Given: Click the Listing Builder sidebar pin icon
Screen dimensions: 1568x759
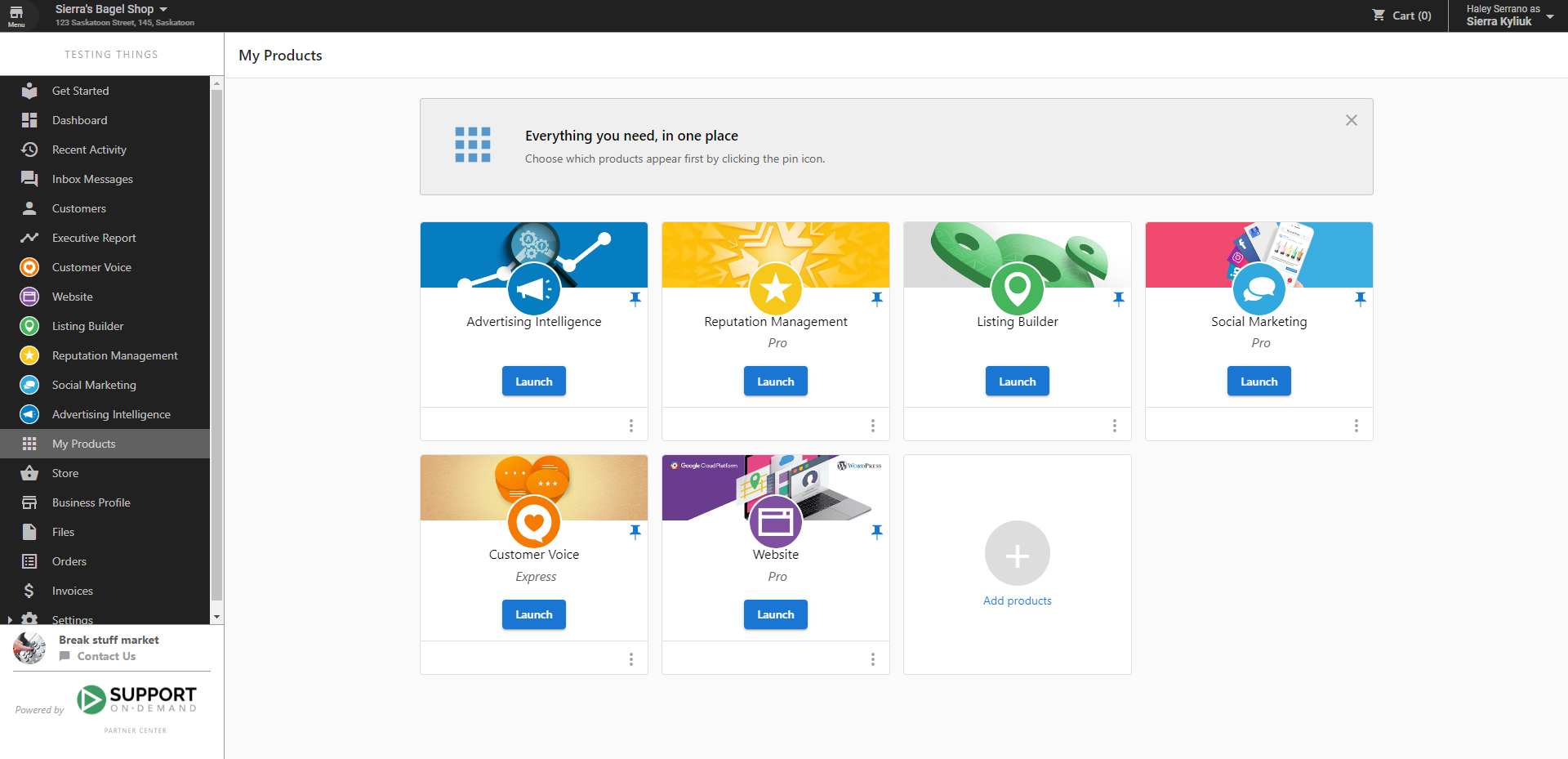Looking at the screenshot, I should (x=29, y=326).
